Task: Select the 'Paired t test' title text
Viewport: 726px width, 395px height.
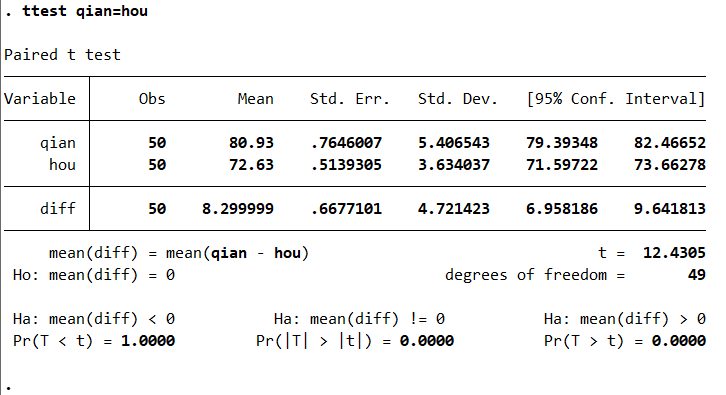Action: pos(63,55)
